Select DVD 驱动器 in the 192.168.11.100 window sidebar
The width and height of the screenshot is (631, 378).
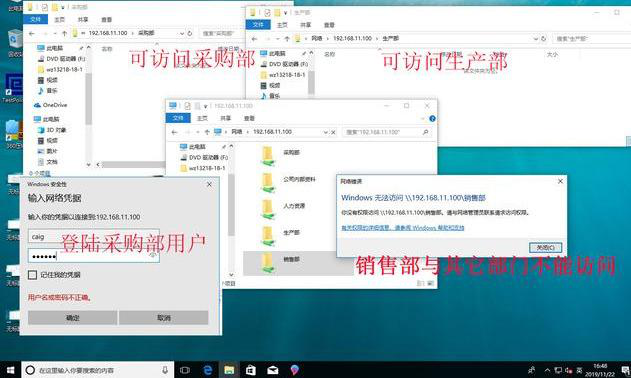coord(204,157)
